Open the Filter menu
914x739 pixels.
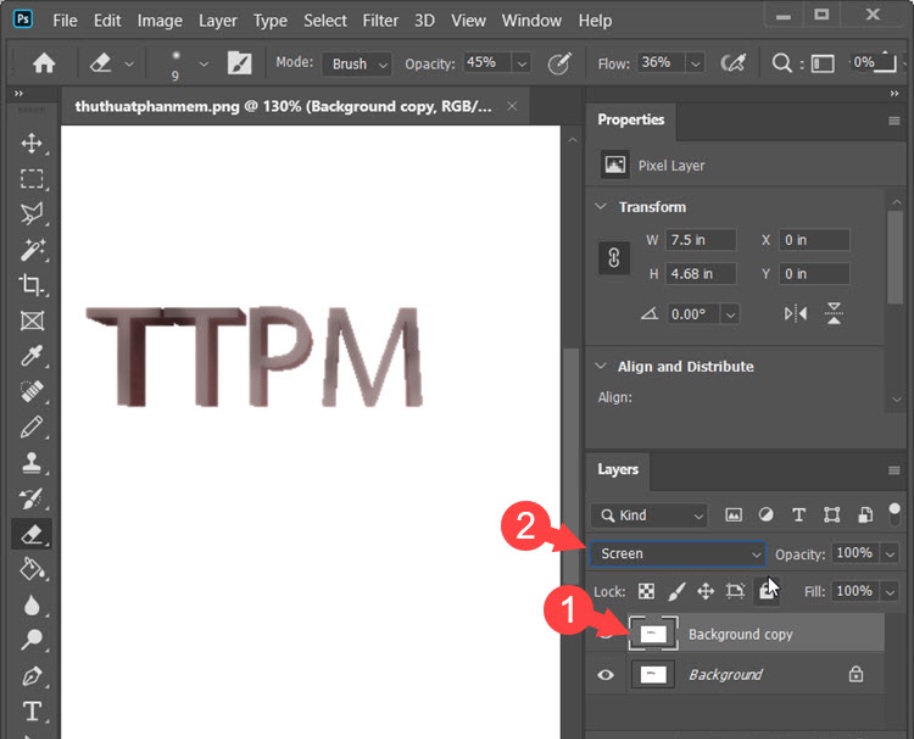click(380, 20)
